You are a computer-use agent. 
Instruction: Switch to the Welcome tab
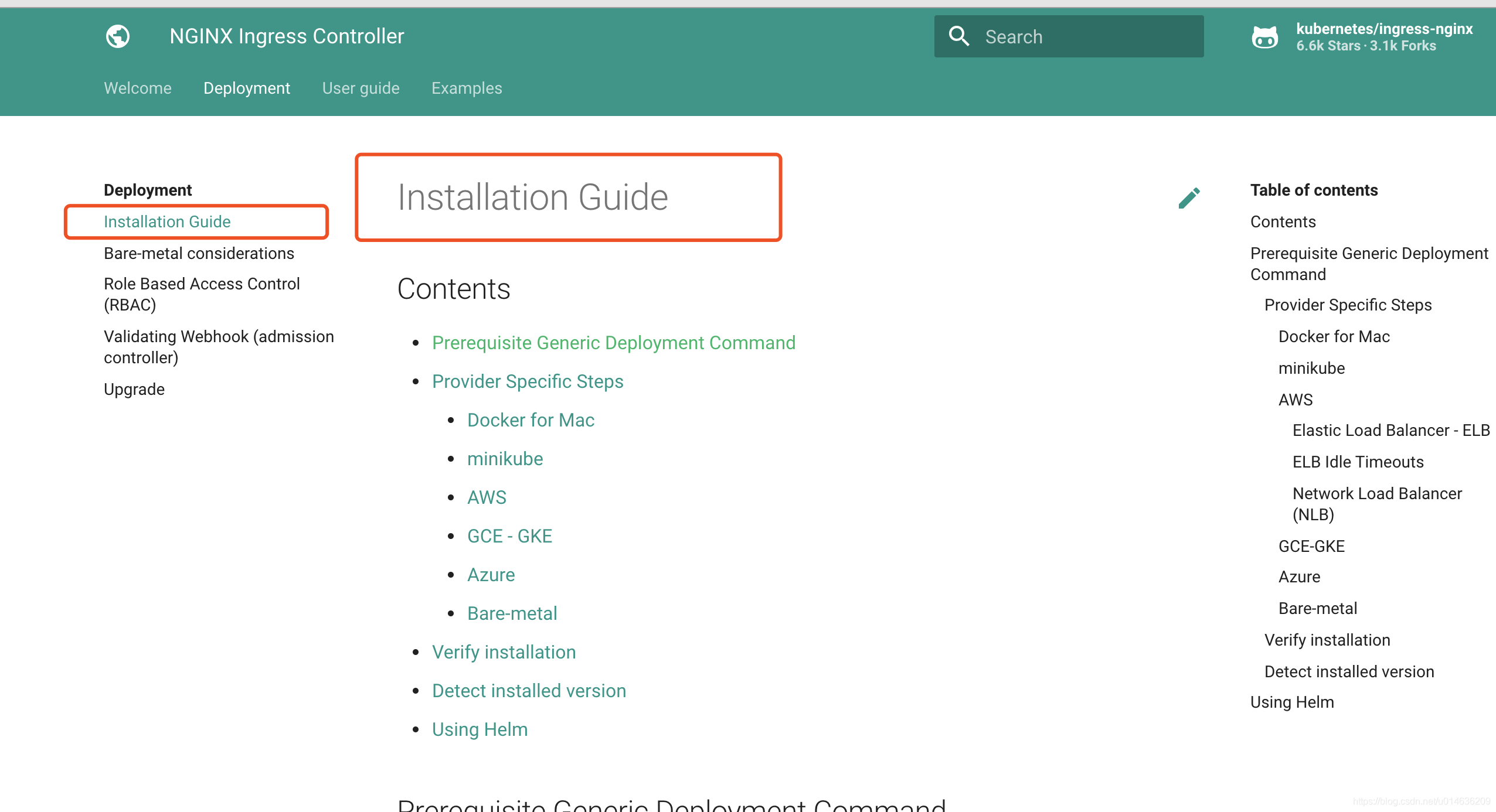click(x=138, y=88)
